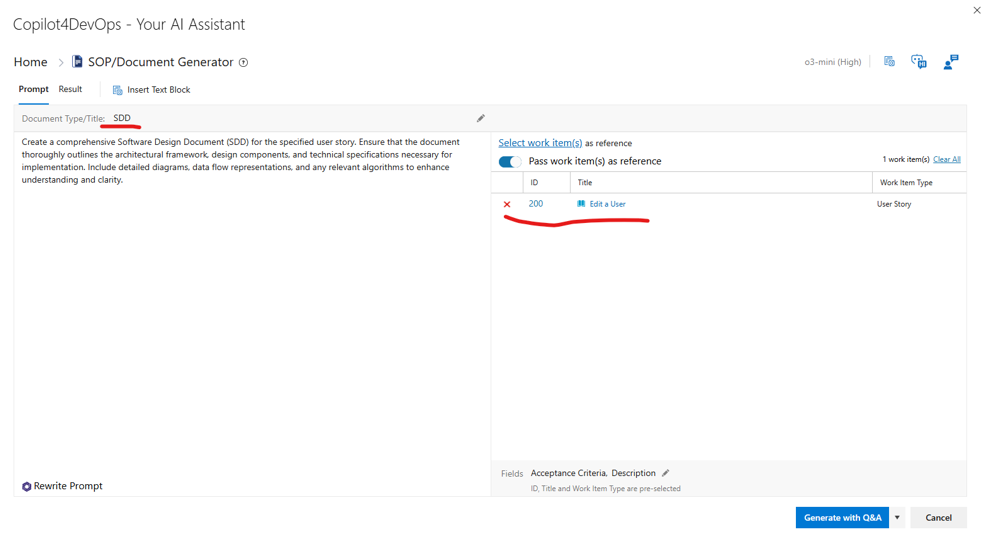The width and height of the screenshot is (985, 546).
Task: Expand the Generate with Q&A dropdown arrow
Action: click(x=897, y=518)
